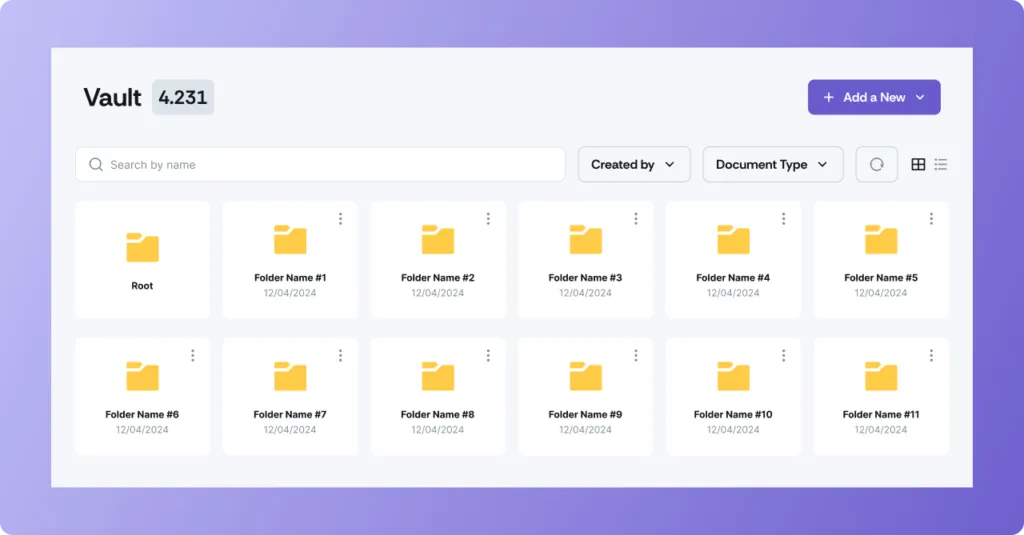
Task: Open the three-dot menu for Folder Name #1
Action: point(340,219)
